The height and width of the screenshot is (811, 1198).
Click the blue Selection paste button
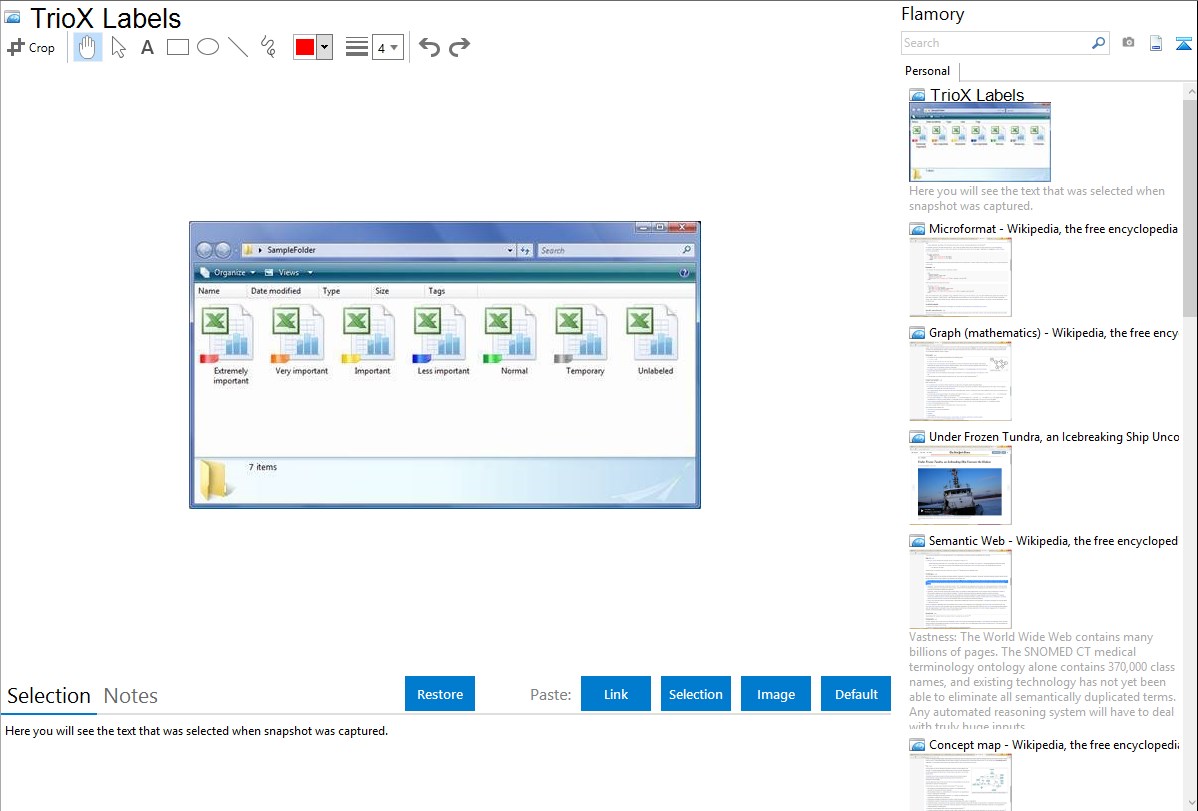(696, 694)
